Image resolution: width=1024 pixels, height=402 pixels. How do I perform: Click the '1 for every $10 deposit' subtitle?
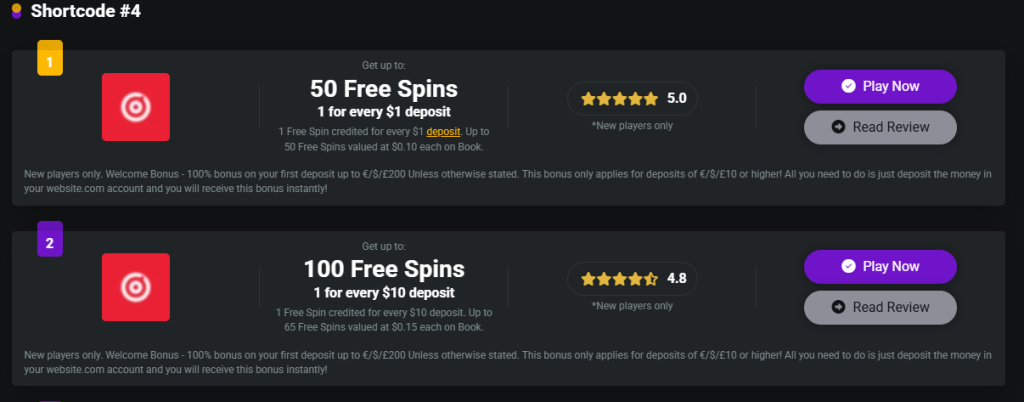384,292
